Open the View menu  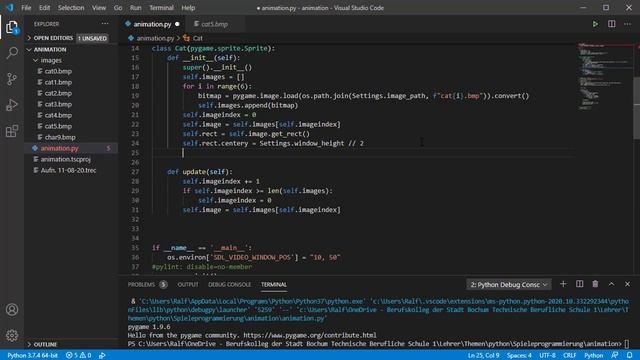pos(99,7)
